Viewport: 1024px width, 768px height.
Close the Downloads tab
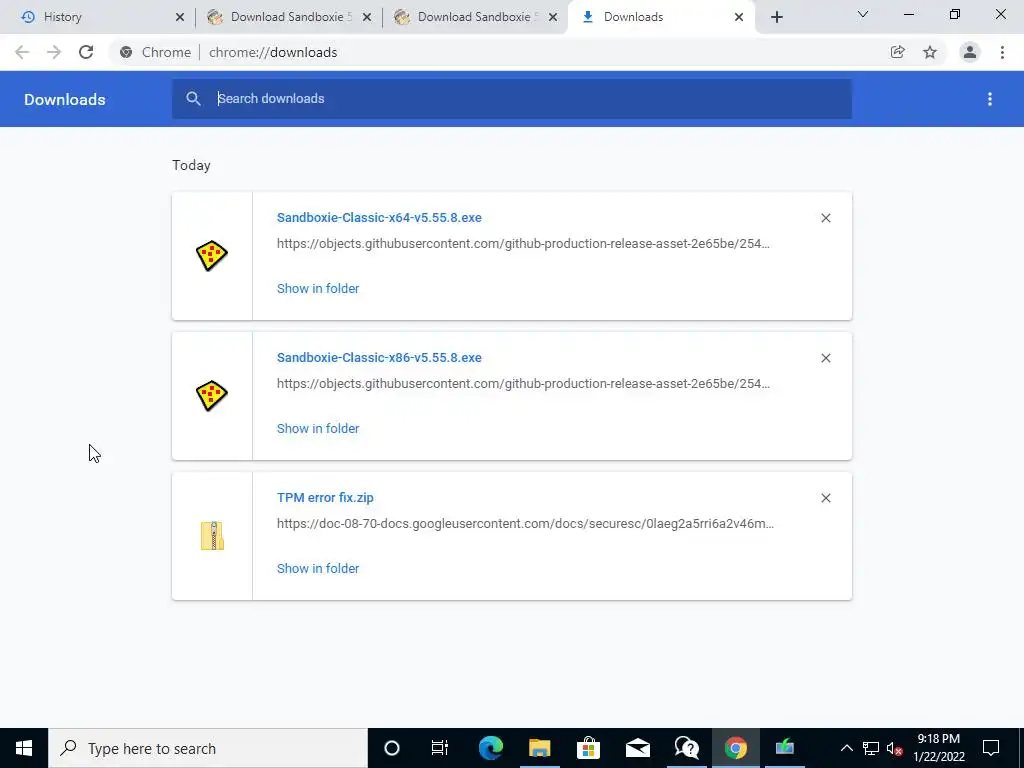(x=739, y=18)
